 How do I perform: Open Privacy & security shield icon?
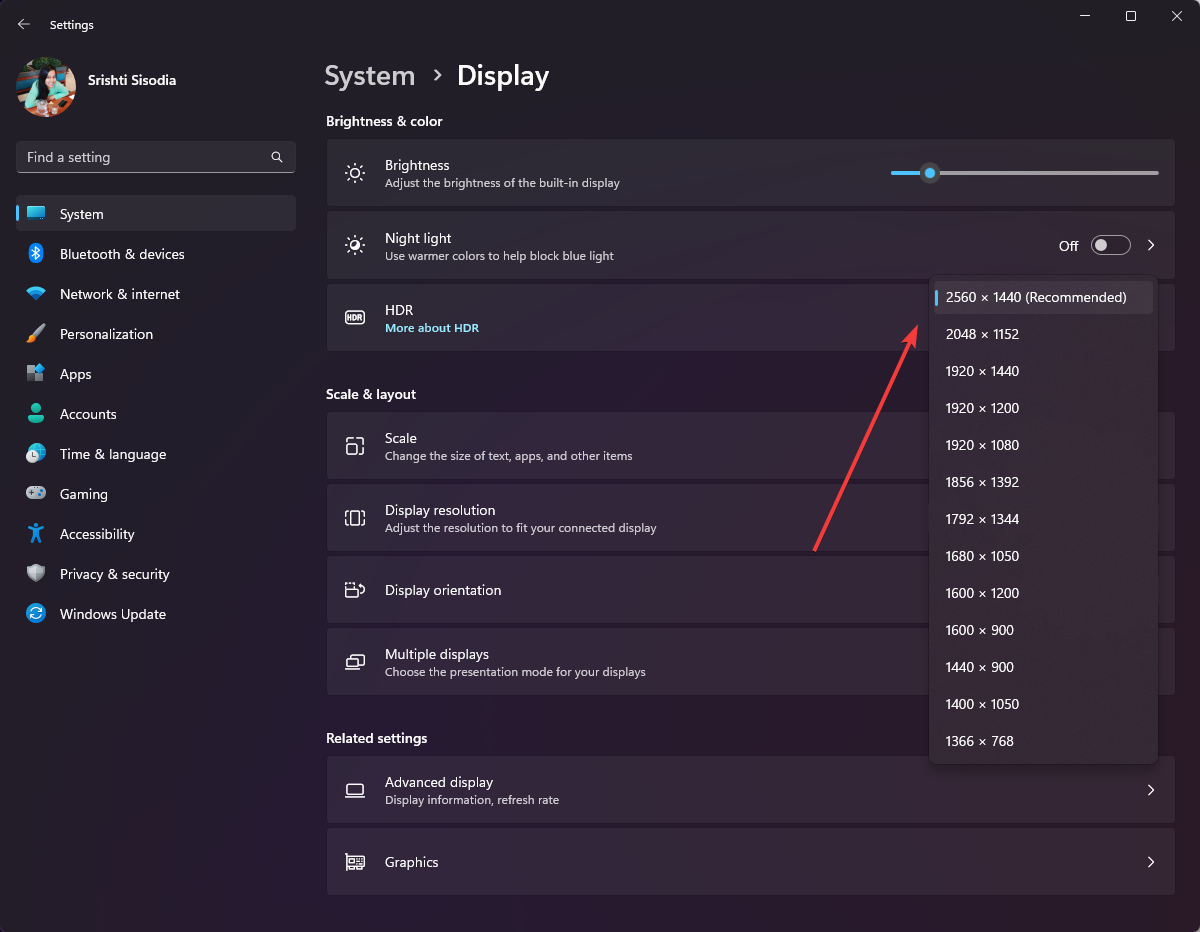[x=36, y=574]
